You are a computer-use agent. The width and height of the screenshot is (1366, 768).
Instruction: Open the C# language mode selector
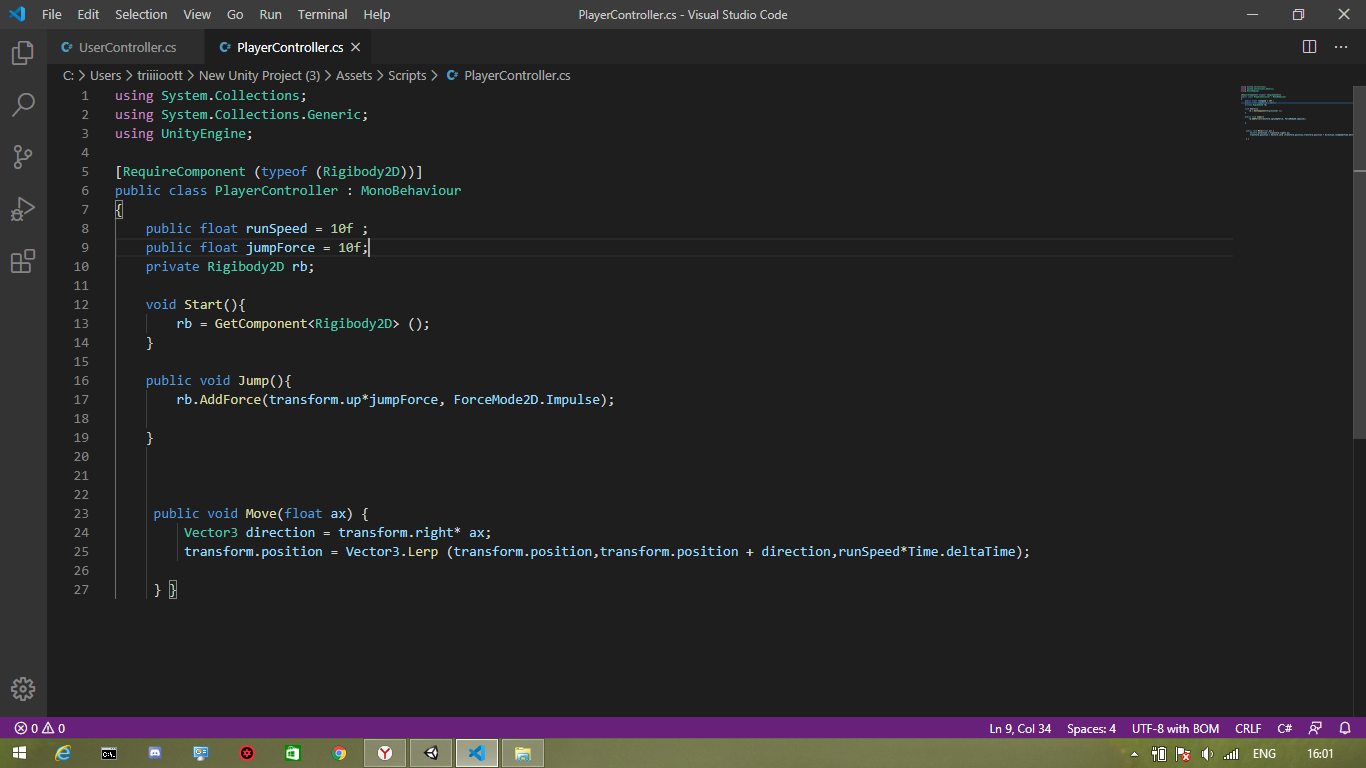[x=1285, y=729]
